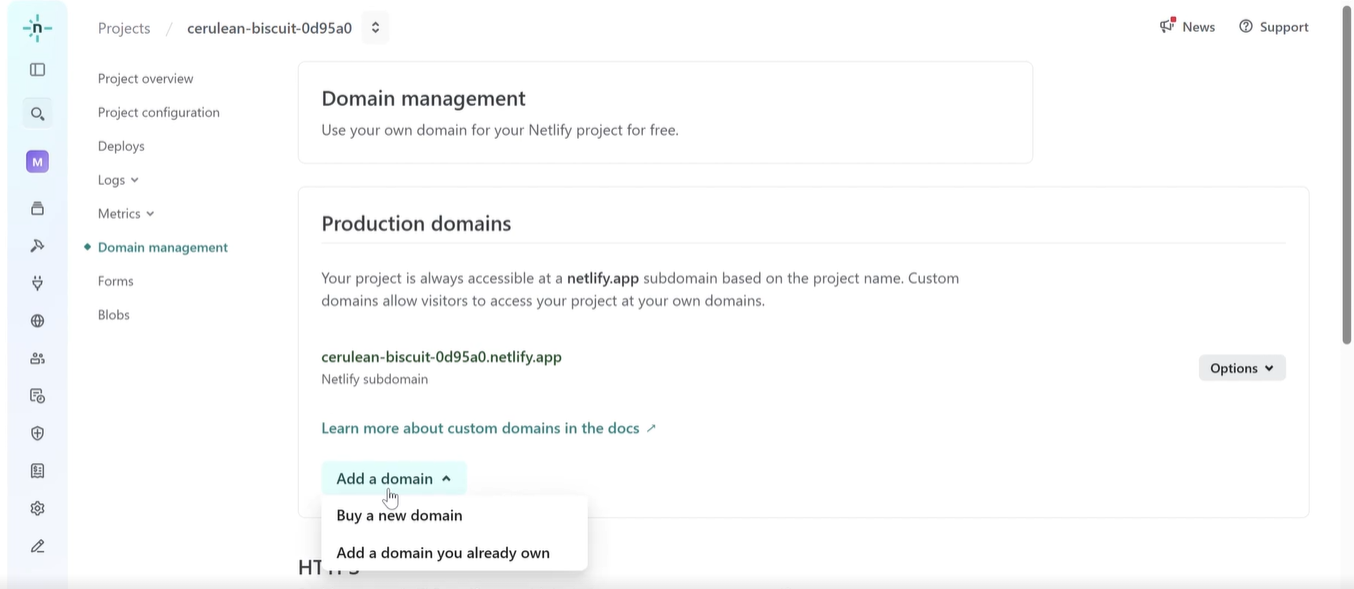Open cerulean-biscuit-0d95a0.netlify.app link
The width and height of the screenshot is (1354, 589).
tap(441, 357)
